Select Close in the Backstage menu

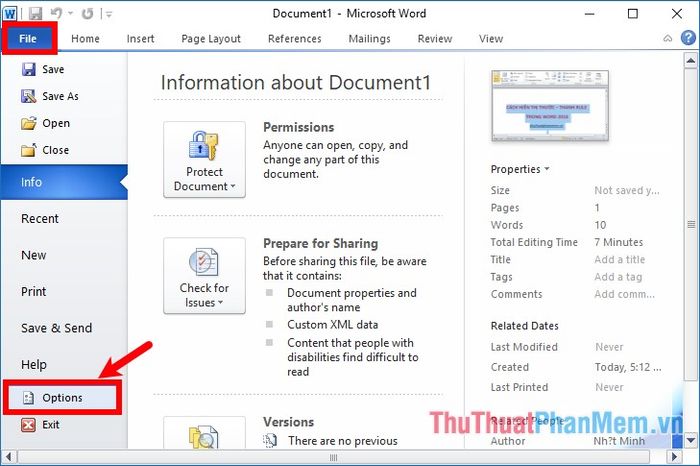pos(64,150)
